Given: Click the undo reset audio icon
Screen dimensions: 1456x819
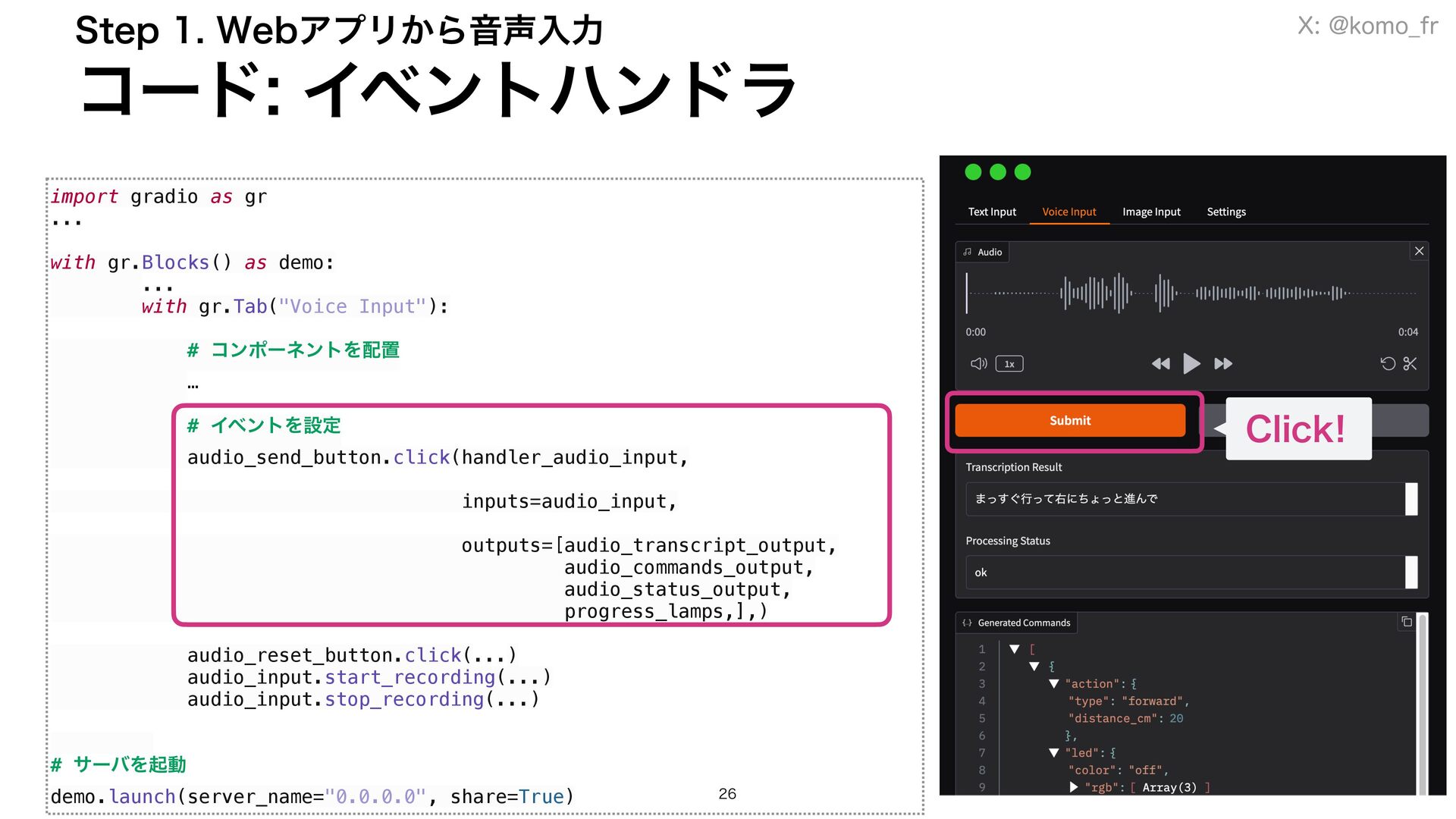Looking at the screenshot, I should [x=1388, y=364].
